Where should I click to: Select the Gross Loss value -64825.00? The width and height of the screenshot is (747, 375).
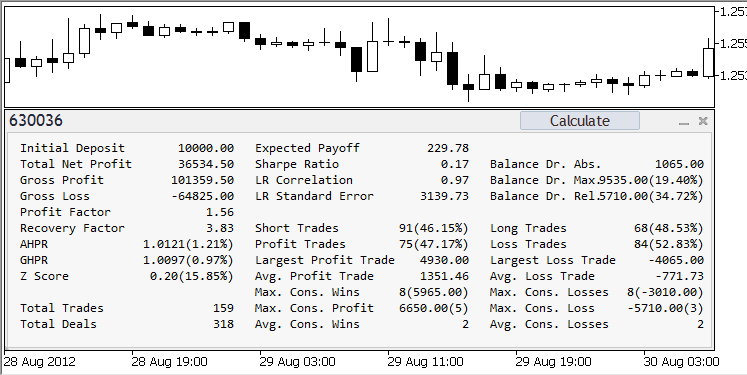pos(202,196)
